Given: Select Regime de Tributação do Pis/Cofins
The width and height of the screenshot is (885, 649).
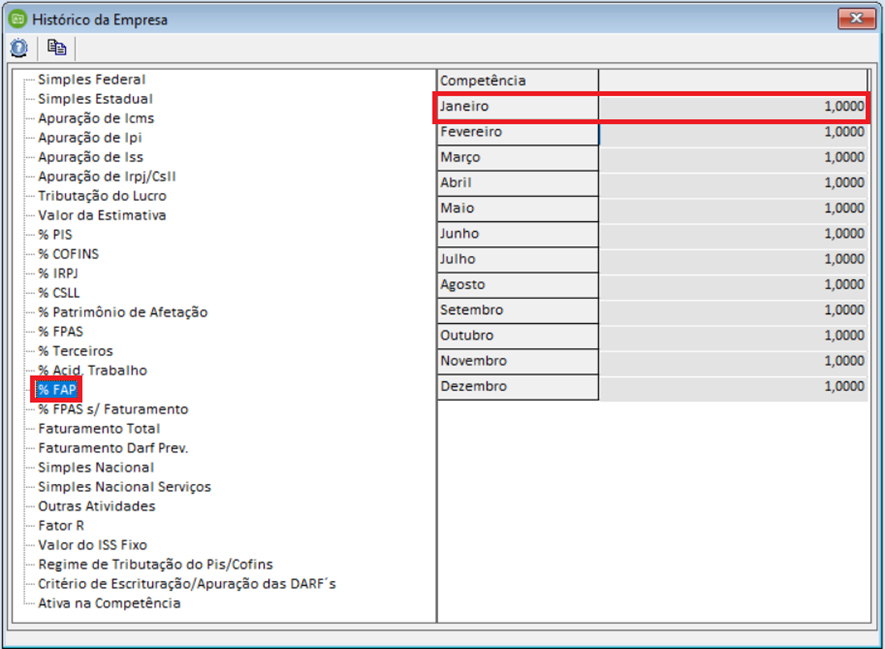Looking at the screenshot, I should pyautogui.click(x=155, y=564).
